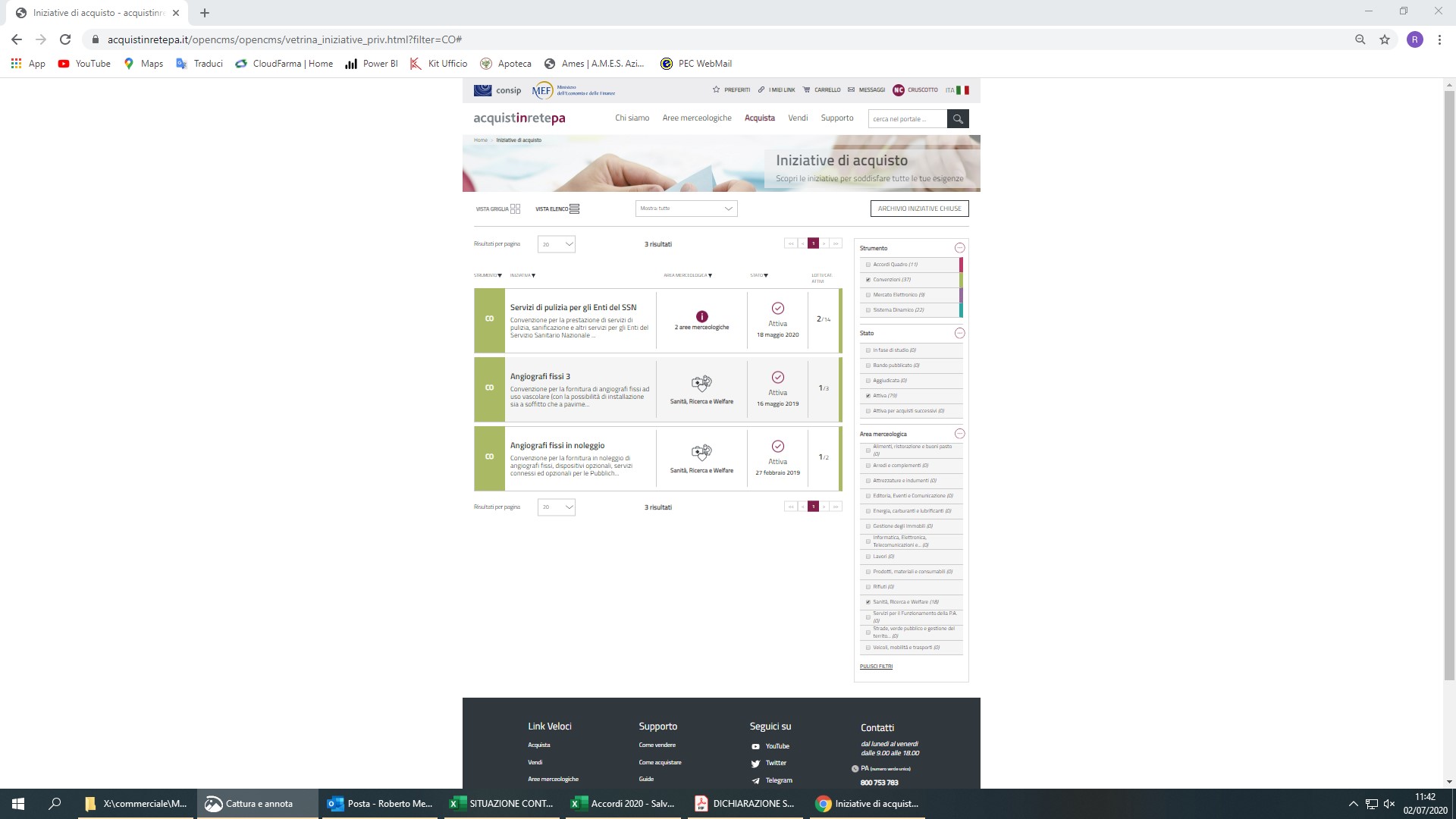Image resolution: width=1456 pixels, height=819 pixels.
Task: Check the Accordi Quadro filter checkbox
Action: point(868,265)
